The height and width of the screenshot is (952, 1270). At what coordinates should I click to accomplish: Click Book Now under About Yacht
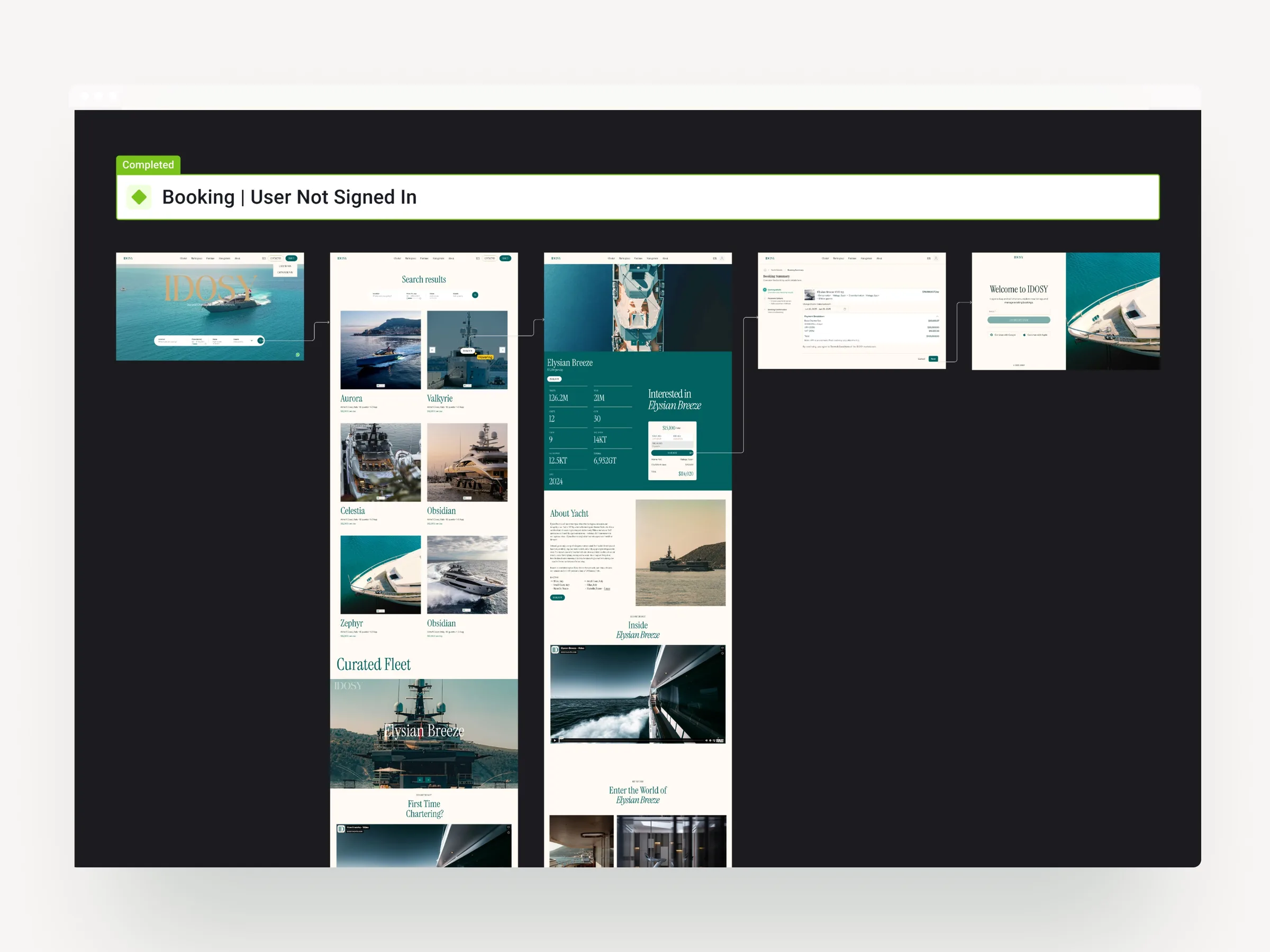(x=558, y=598)
